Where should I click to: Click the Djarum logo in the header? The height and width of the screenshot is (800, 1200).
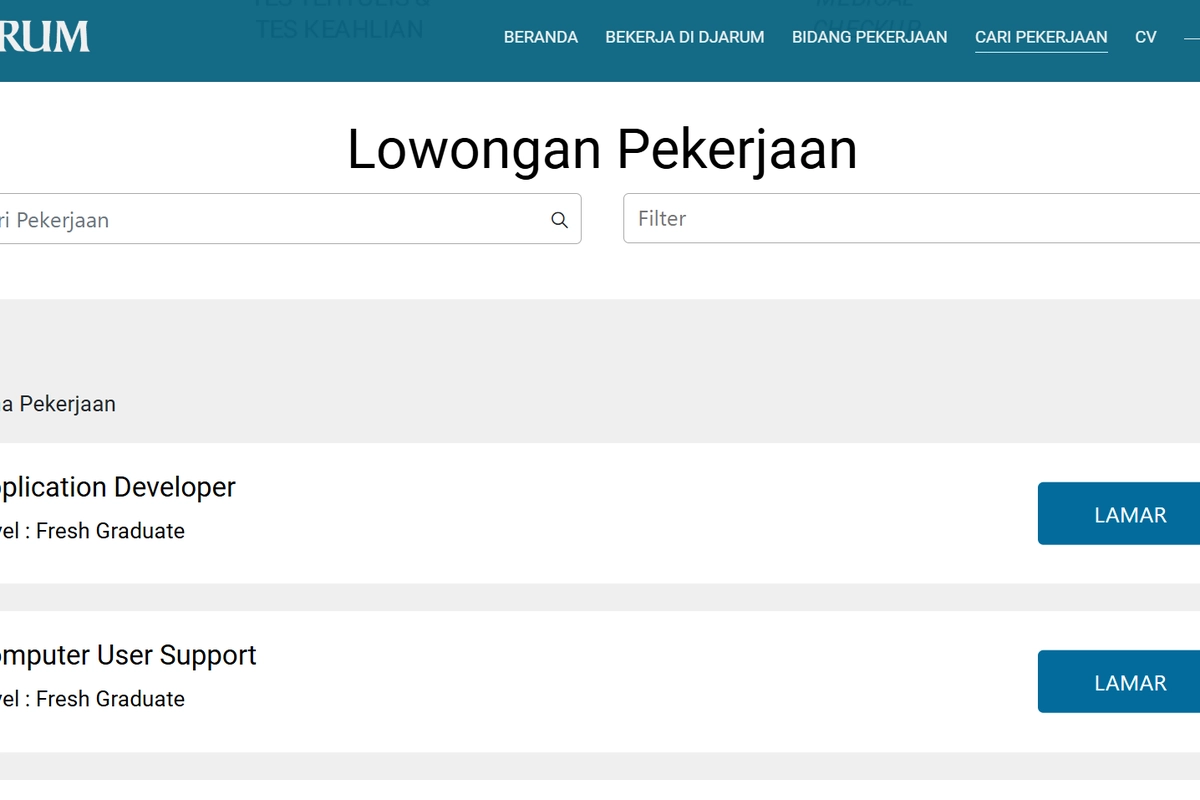[x=45, y=37]
